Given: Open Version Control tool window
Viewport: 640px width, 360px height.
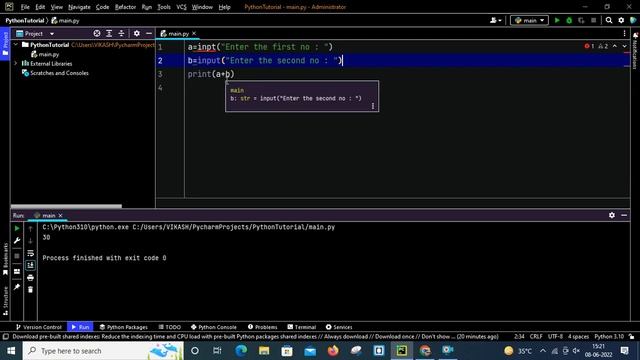Looking at the screenshot, I should pos(38,327).
